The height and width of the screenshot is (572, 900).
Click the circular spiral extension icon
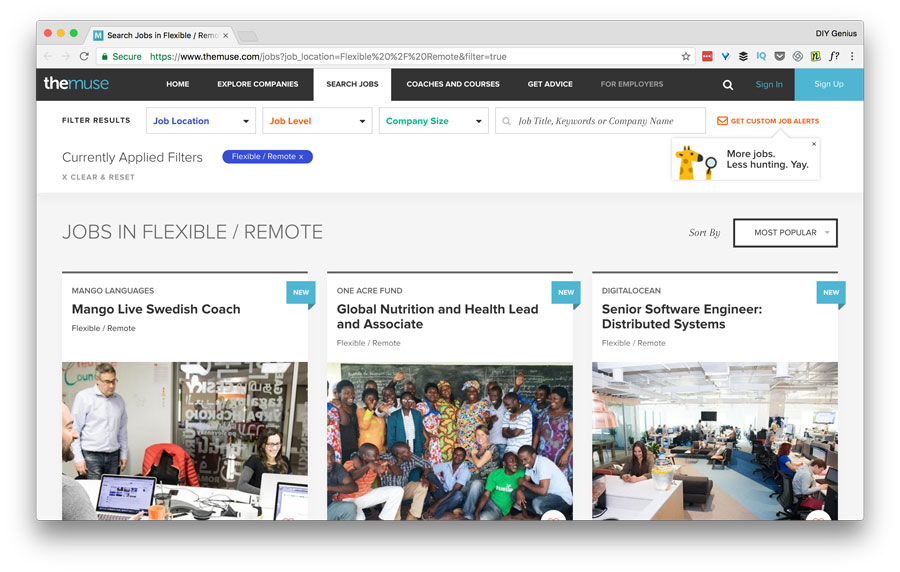click(x=797, y=56)
